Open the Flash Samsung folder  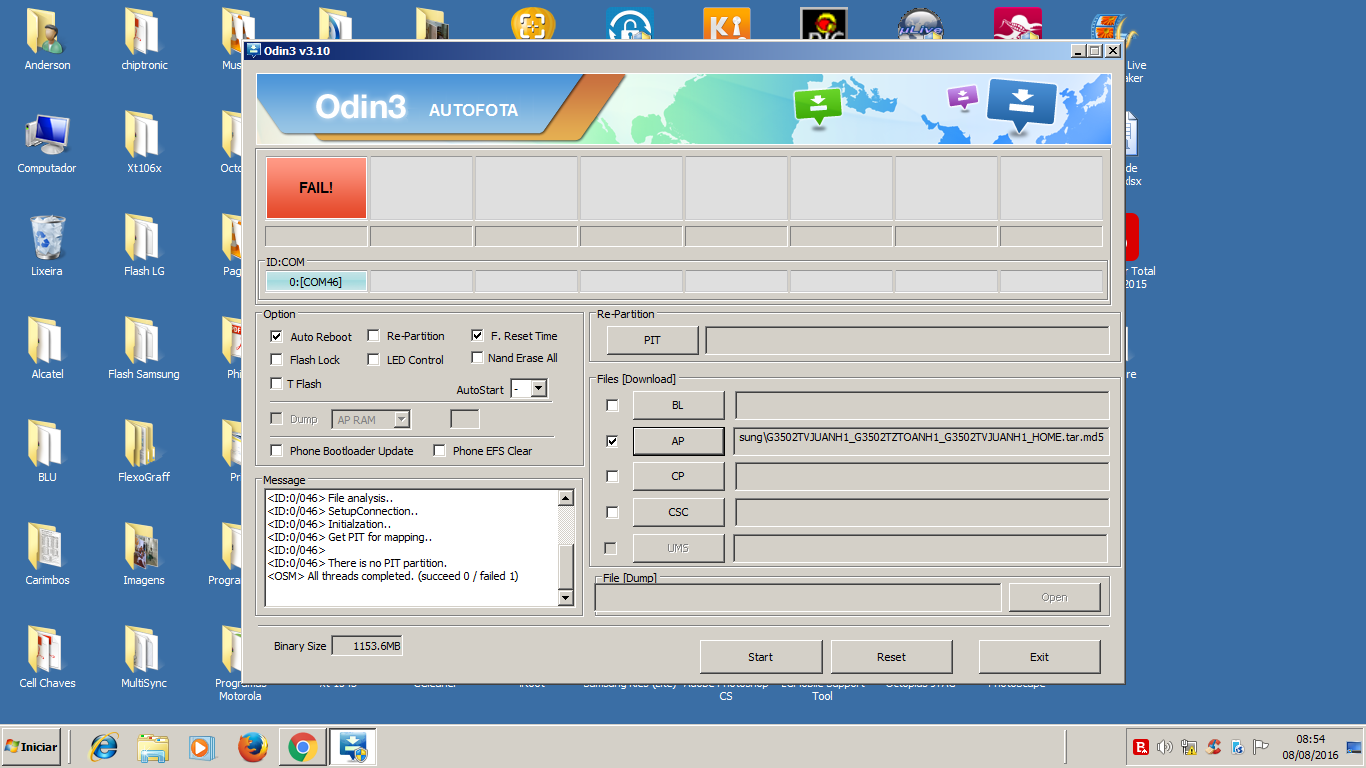144,349
